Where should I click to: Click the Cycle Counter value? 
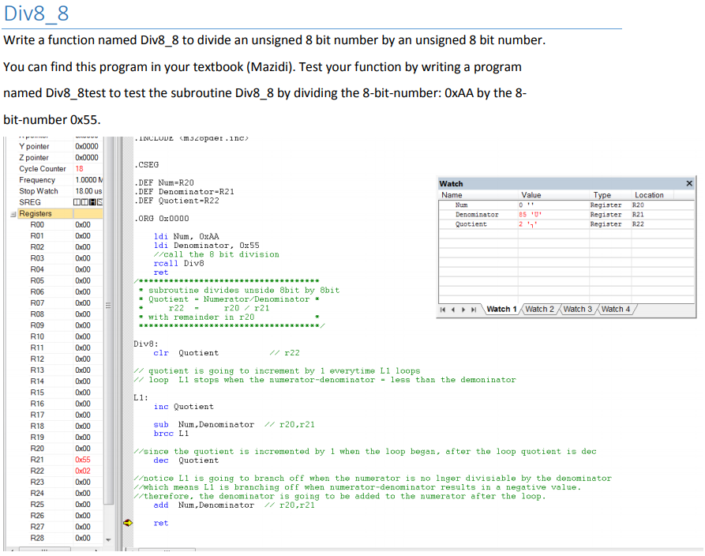(80, 169)
